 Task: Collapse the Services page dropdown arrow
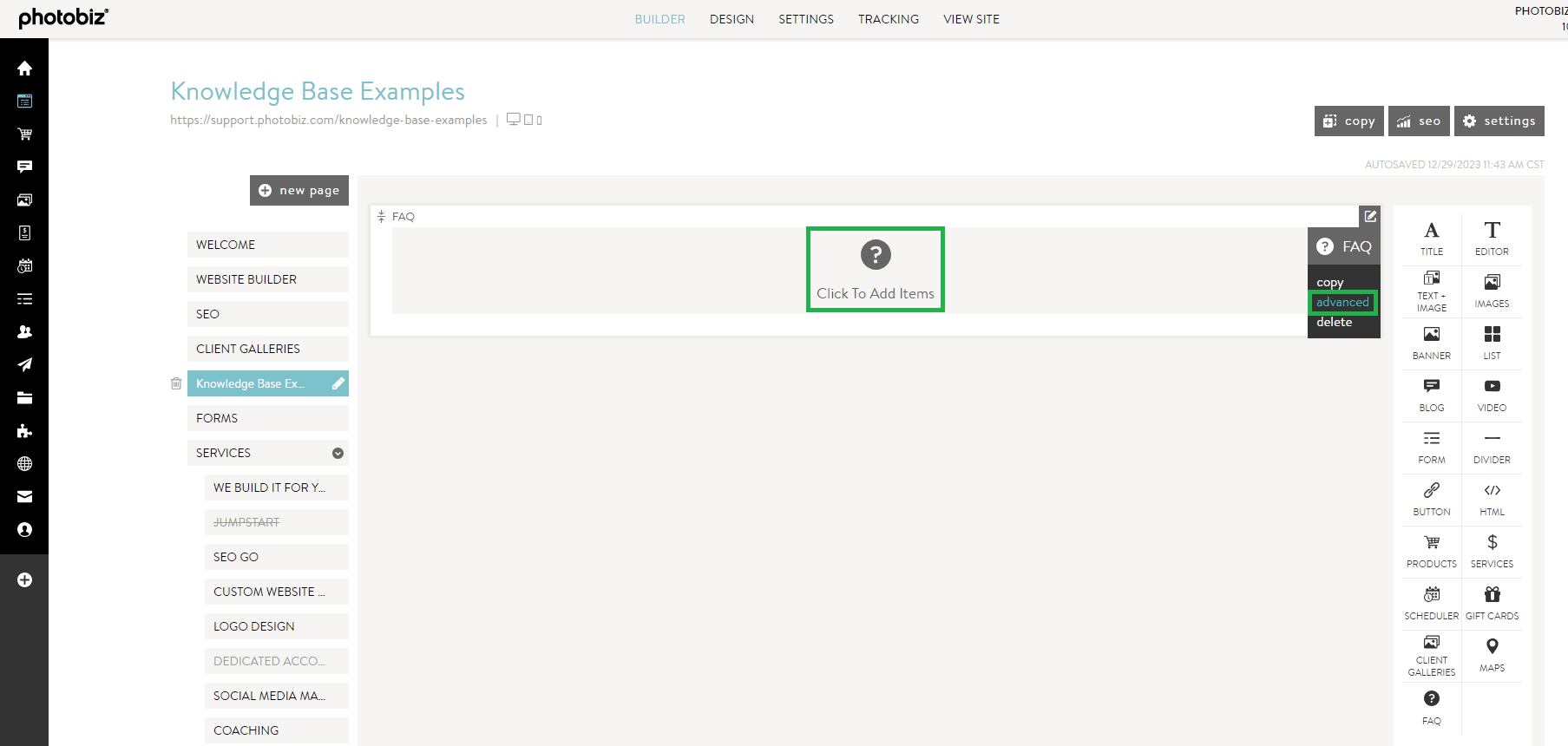pos(338,453)
